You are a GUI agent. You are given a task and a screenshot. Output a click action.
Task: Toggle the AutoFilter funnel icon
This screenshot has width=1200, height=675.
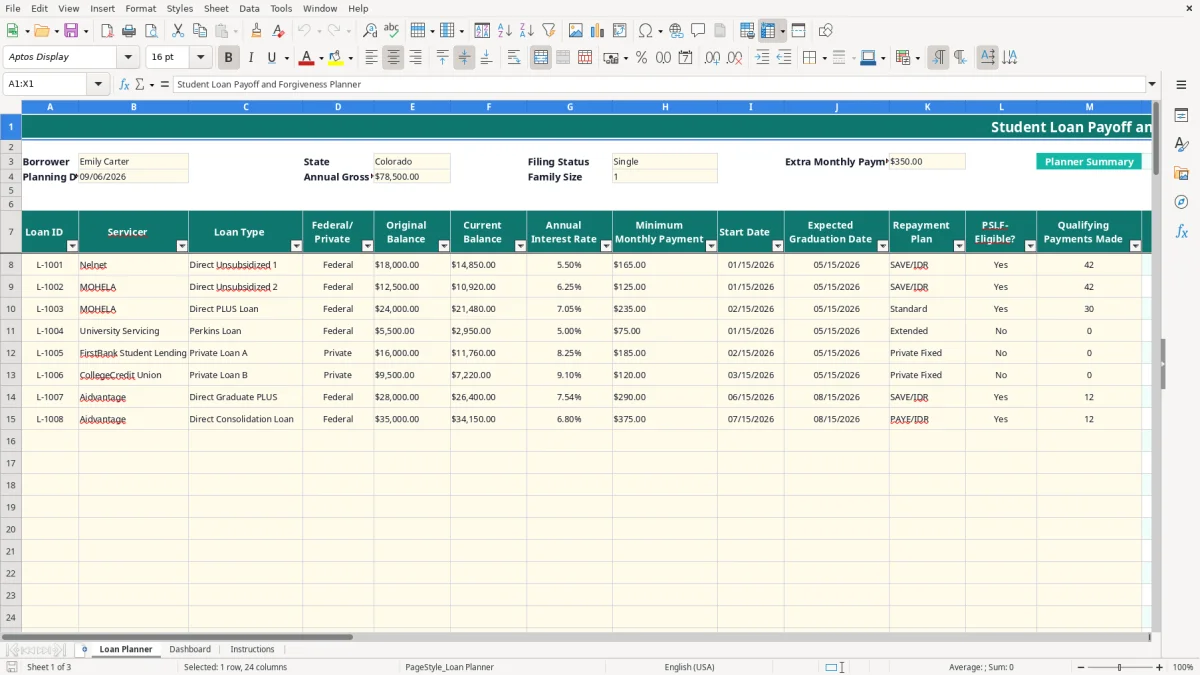(549, 31)
